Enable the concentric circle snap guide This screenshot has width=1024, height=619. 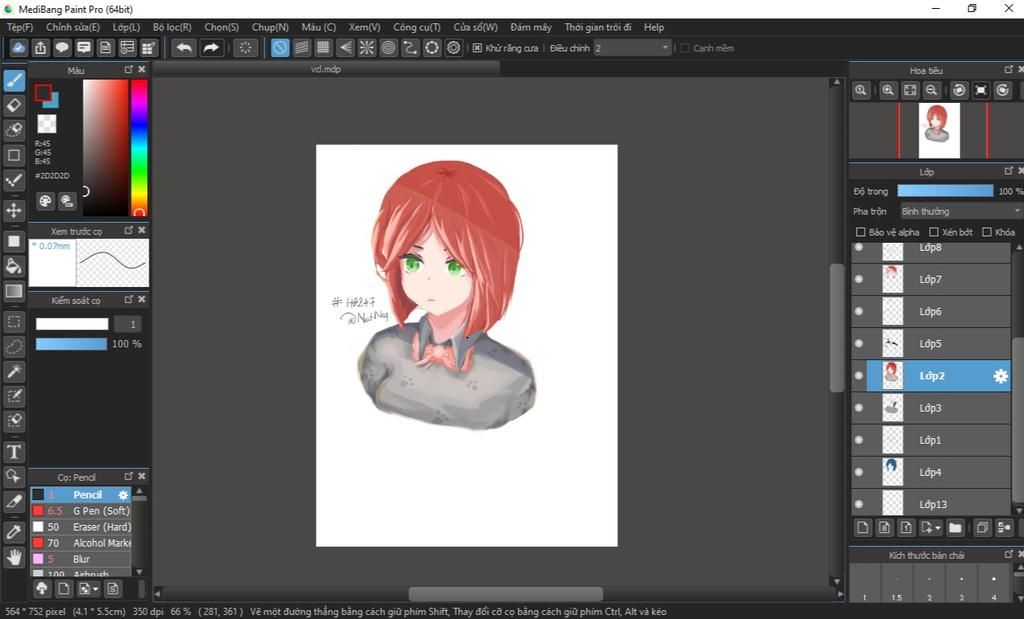[389, 48]
